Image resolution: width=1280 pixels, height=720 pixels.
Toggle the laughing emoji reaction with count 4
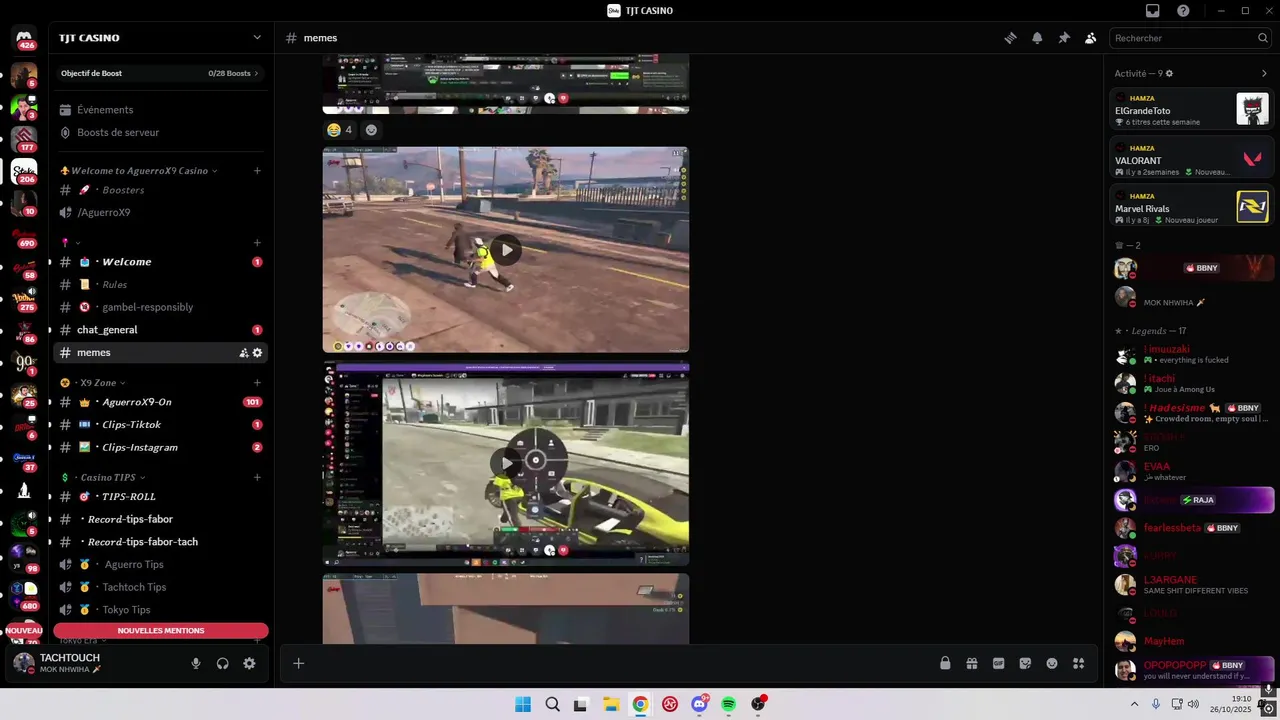click(x=340, y=130)
